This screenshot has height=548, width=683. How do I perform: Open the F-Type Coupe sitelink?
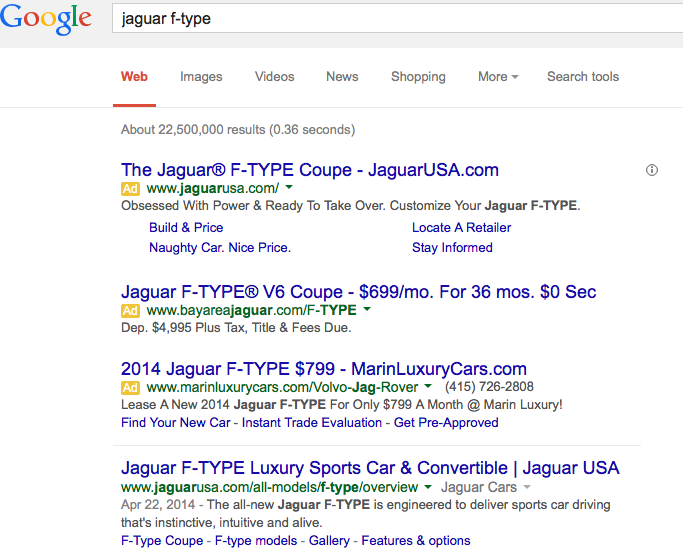tap(162, 541)
